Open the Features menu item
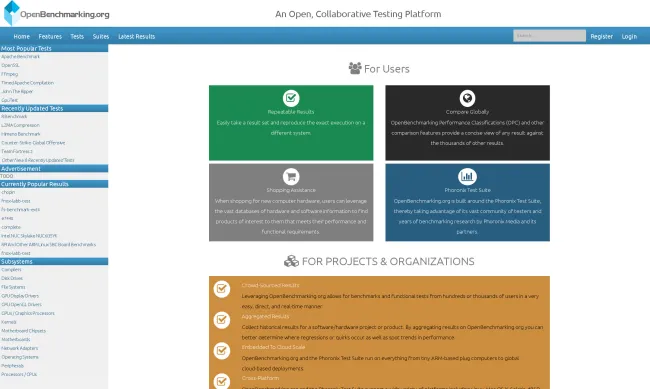650x389 pixels. (x=50, y=36)
